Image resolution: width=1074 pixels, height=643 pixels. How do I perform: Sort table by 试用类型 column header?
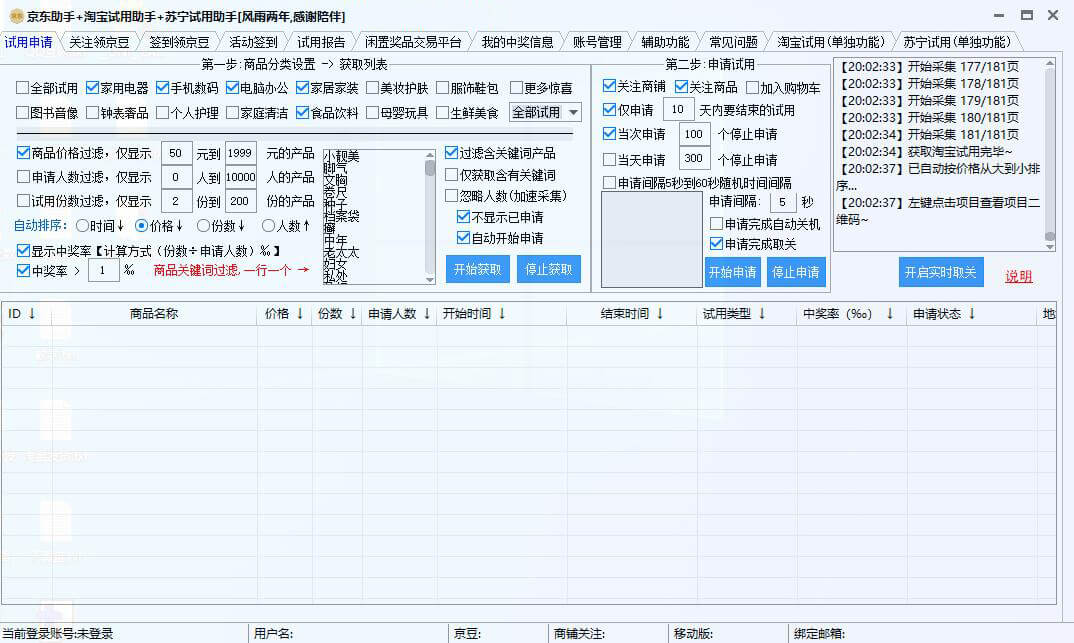(x=747, y=314)
